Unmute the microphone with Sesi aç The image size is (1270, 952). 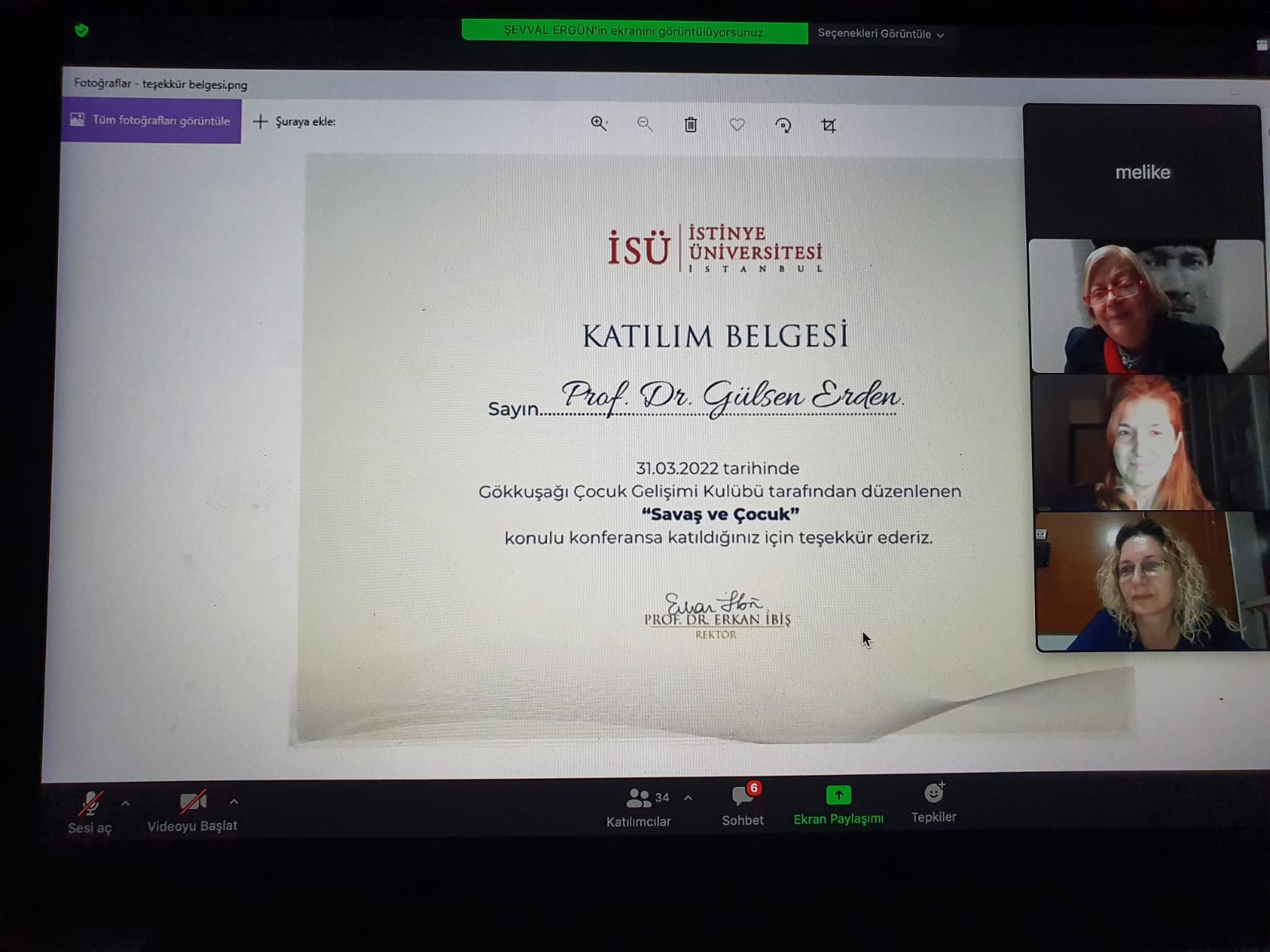(90, 805)
